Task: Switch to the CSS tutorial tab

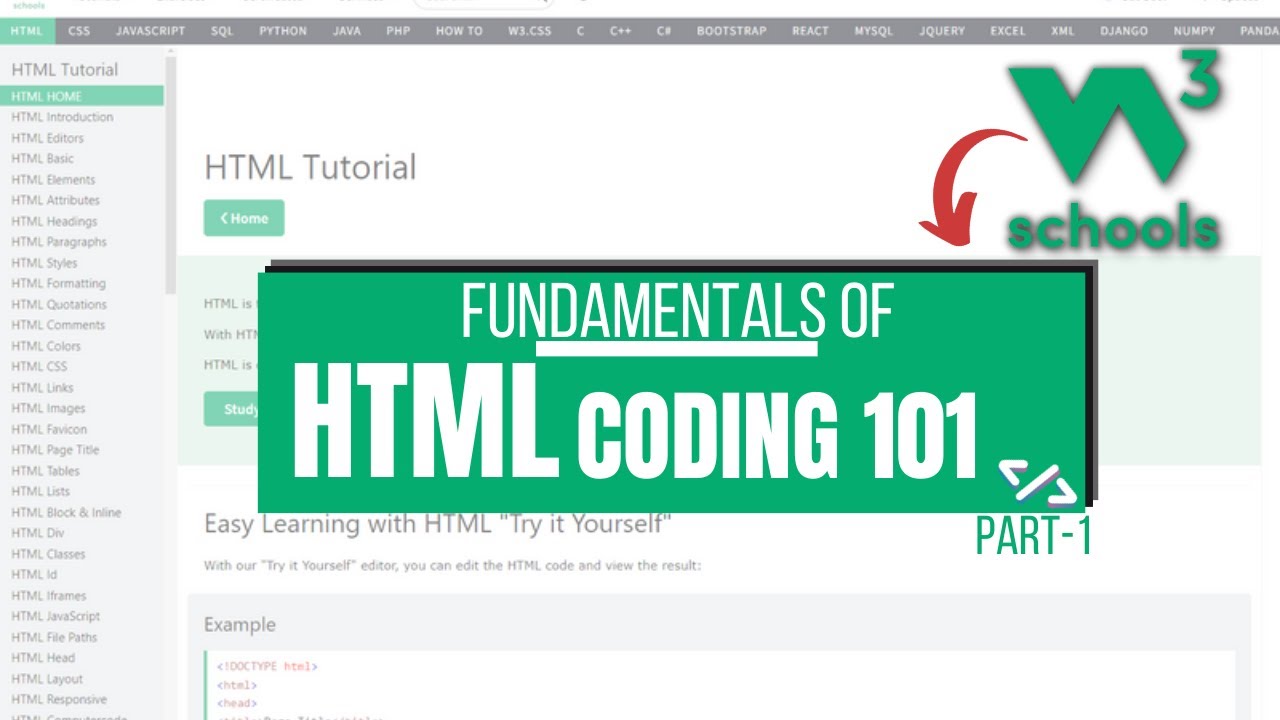Action: pos(79,31)
